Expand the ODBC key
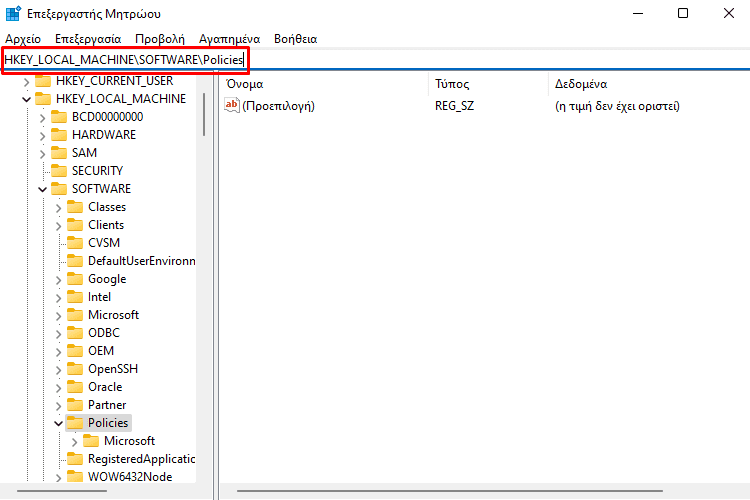 [58, 334]
